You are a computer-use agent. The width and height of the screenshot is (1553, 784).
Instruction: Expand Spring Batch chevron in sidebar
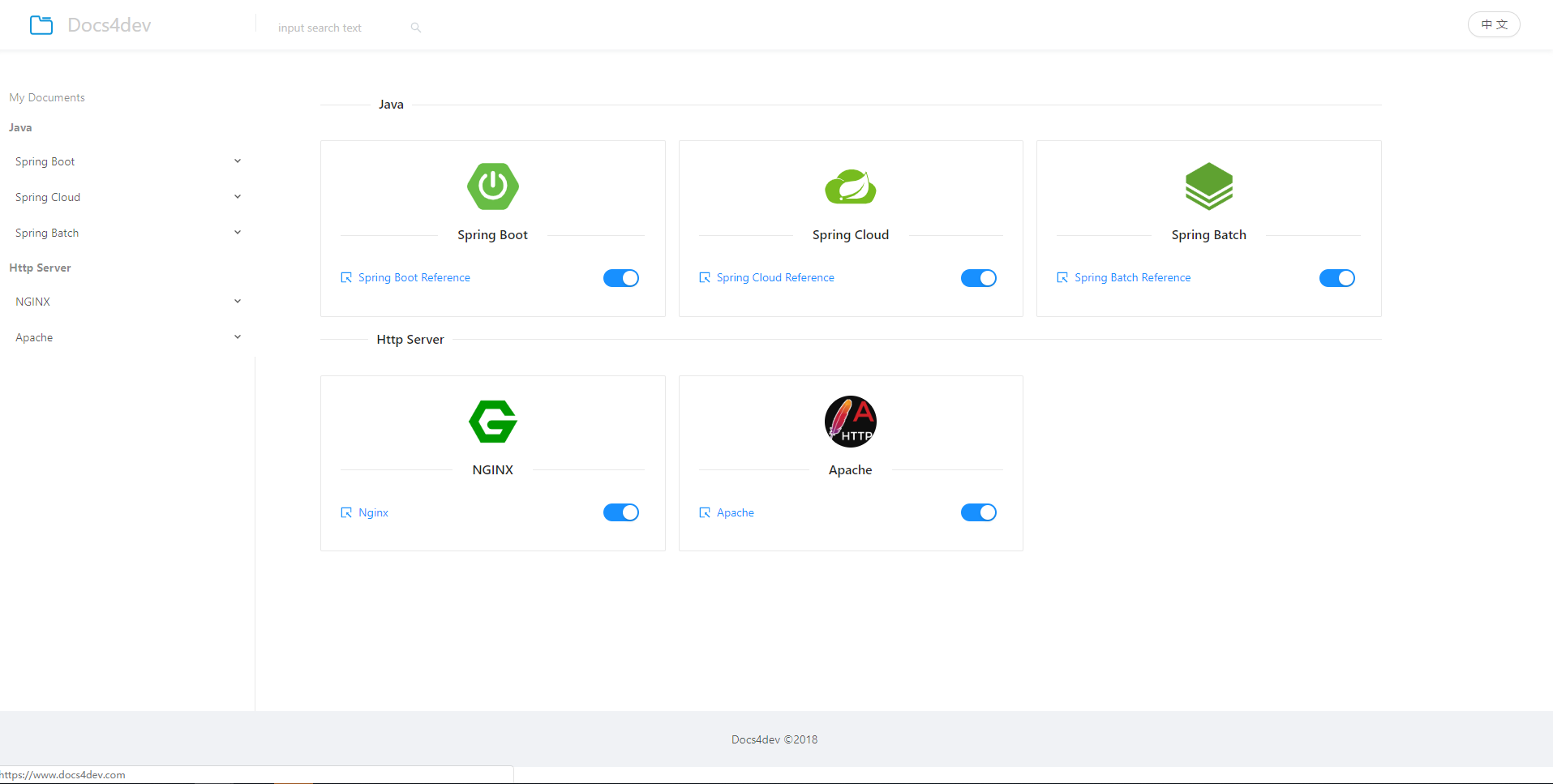(238, 233)
